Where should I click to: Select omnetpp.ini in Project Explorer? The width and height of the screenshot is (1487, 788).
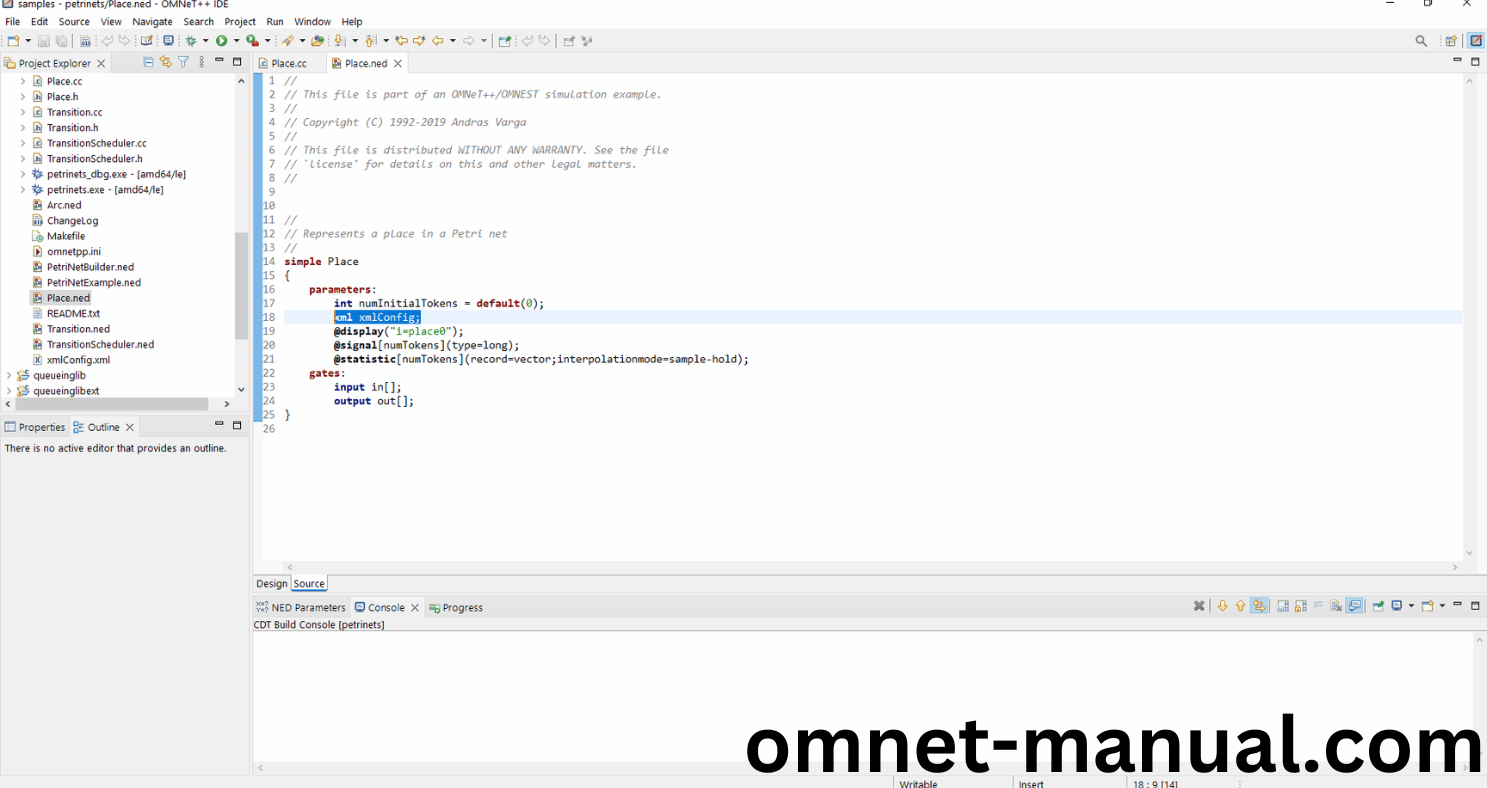73,252
